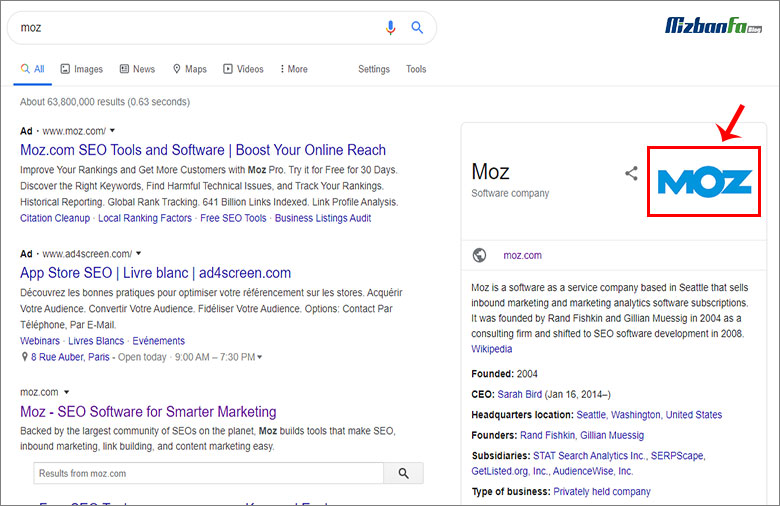The width and height of the screenshot is (780, 506).
Task: Expand the arrow next to moz.com organic result
Action: (67, 392)
